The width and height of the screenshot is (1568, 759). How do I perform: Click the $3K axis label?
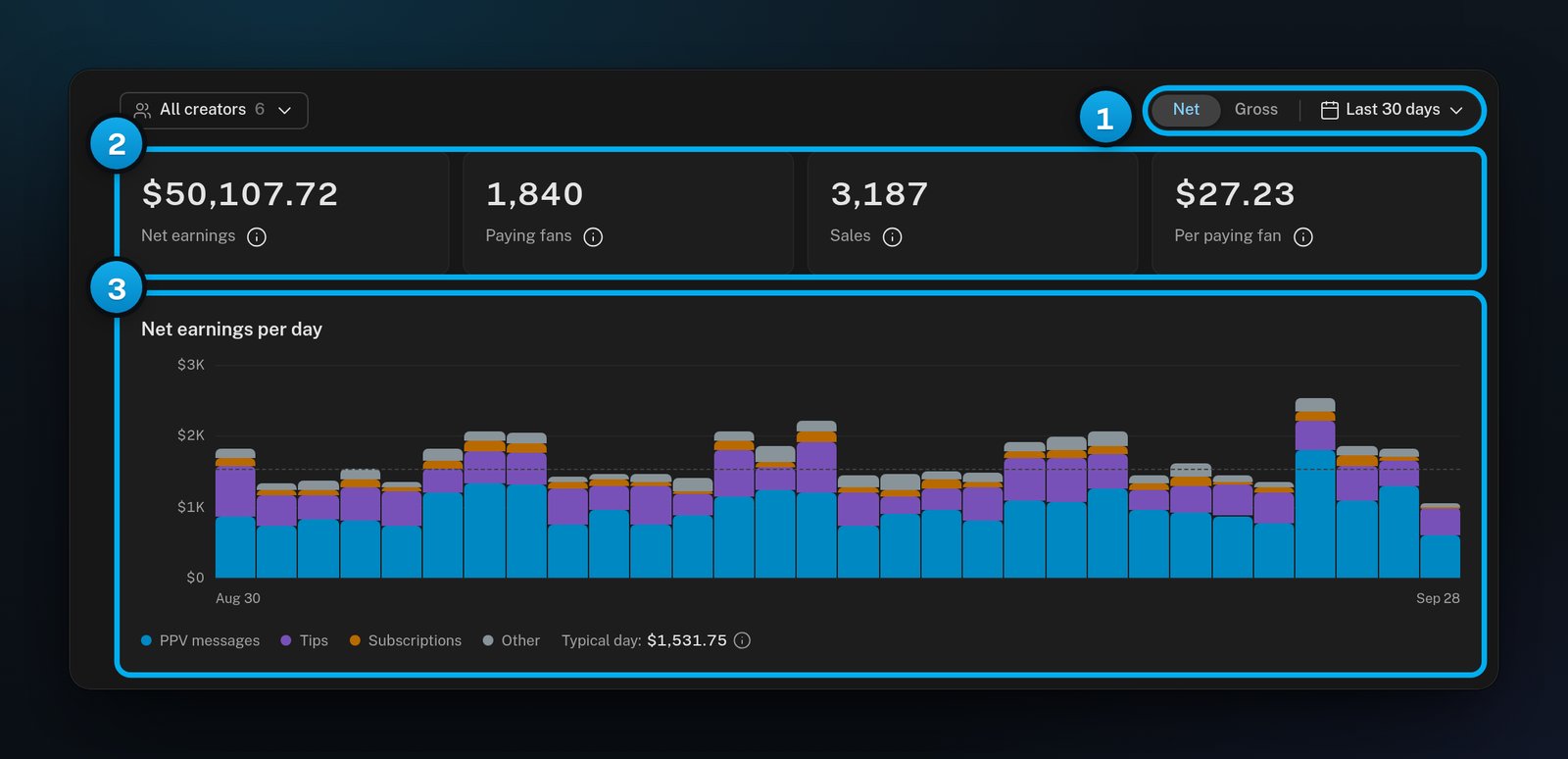pos(191,365)
